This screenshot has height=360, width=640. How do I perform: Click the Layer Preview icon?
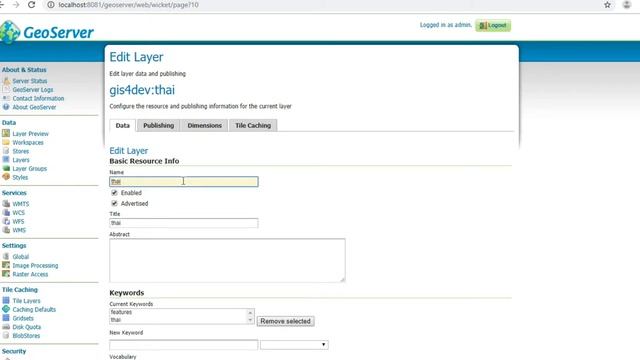point(6,133)
